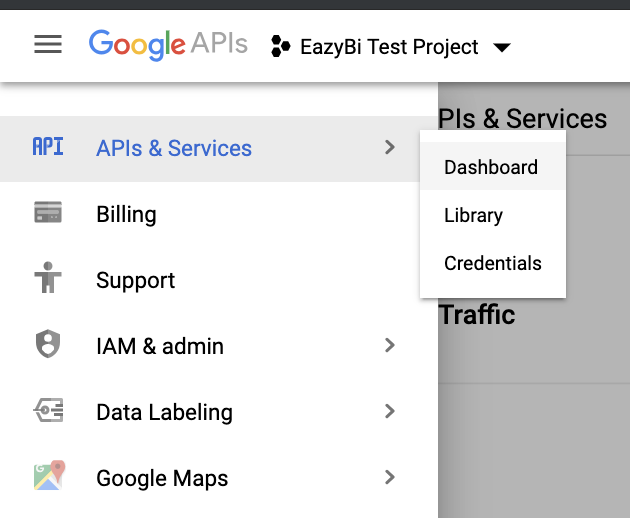Expand the IAM & admin submenu chevron
Image resolution: width=630 pixels, height=518 pixels.
pyautogui.click(x=390, y=345)
